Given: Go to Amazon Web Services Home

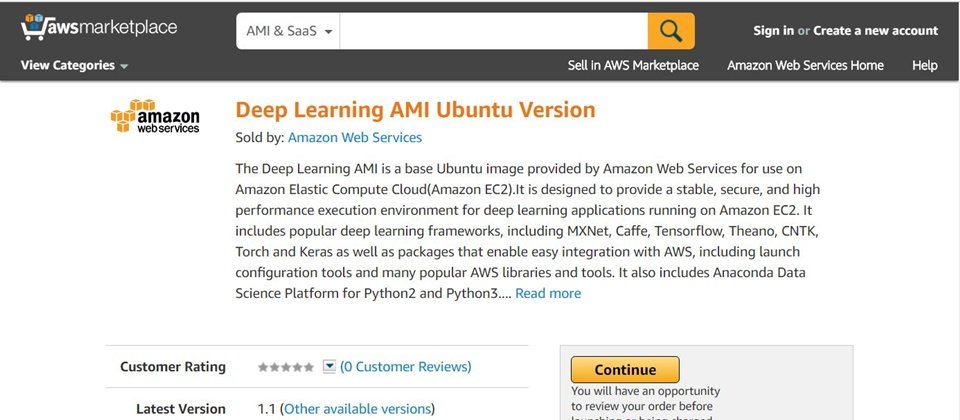Looking at the screenshot, I should pos(805,66).
